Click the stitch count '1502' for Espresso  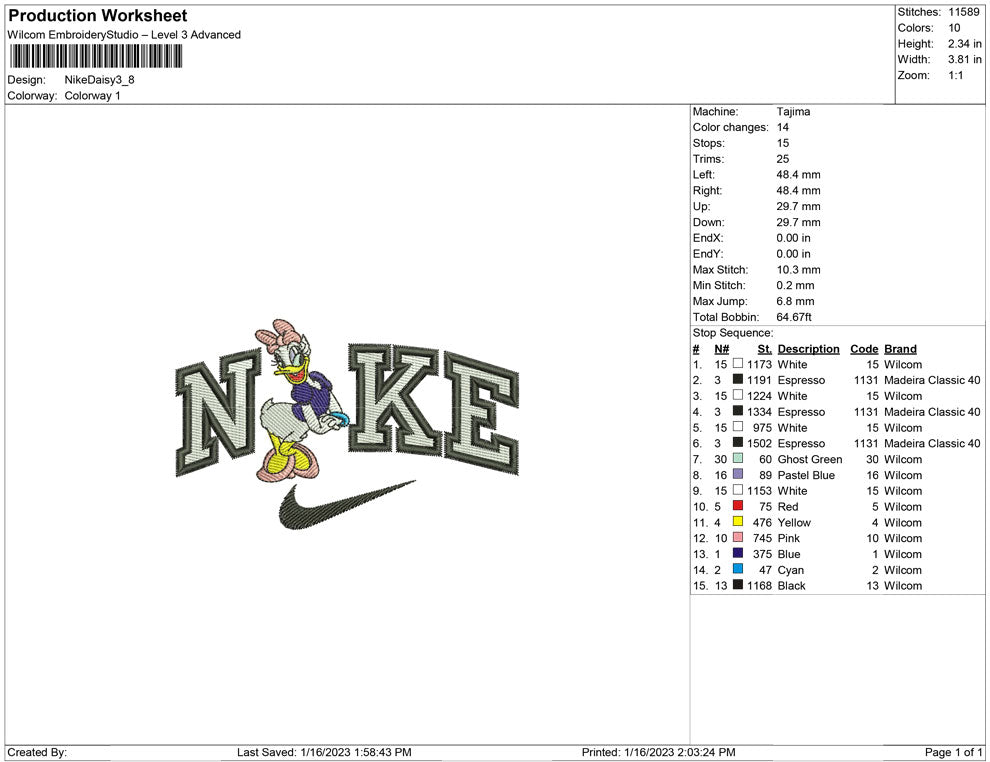(x=759, y=443)
